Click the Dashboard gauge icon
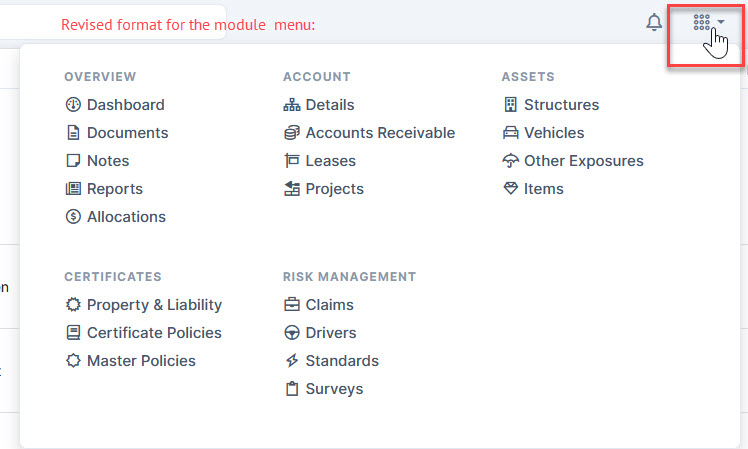This screenshot has height=449, width=748. [x=73, y=104]
